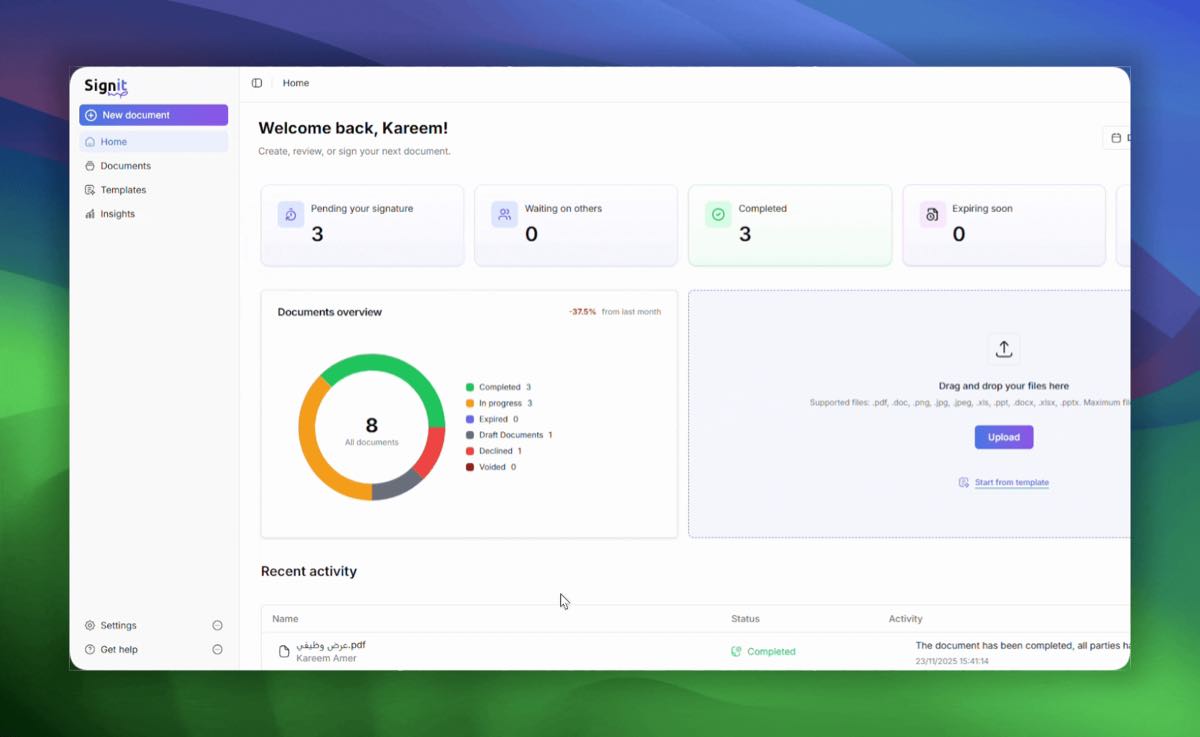This screenshot has height=737, width=1200.
Task: Click the upload arrow icon
Action: 1004,349
